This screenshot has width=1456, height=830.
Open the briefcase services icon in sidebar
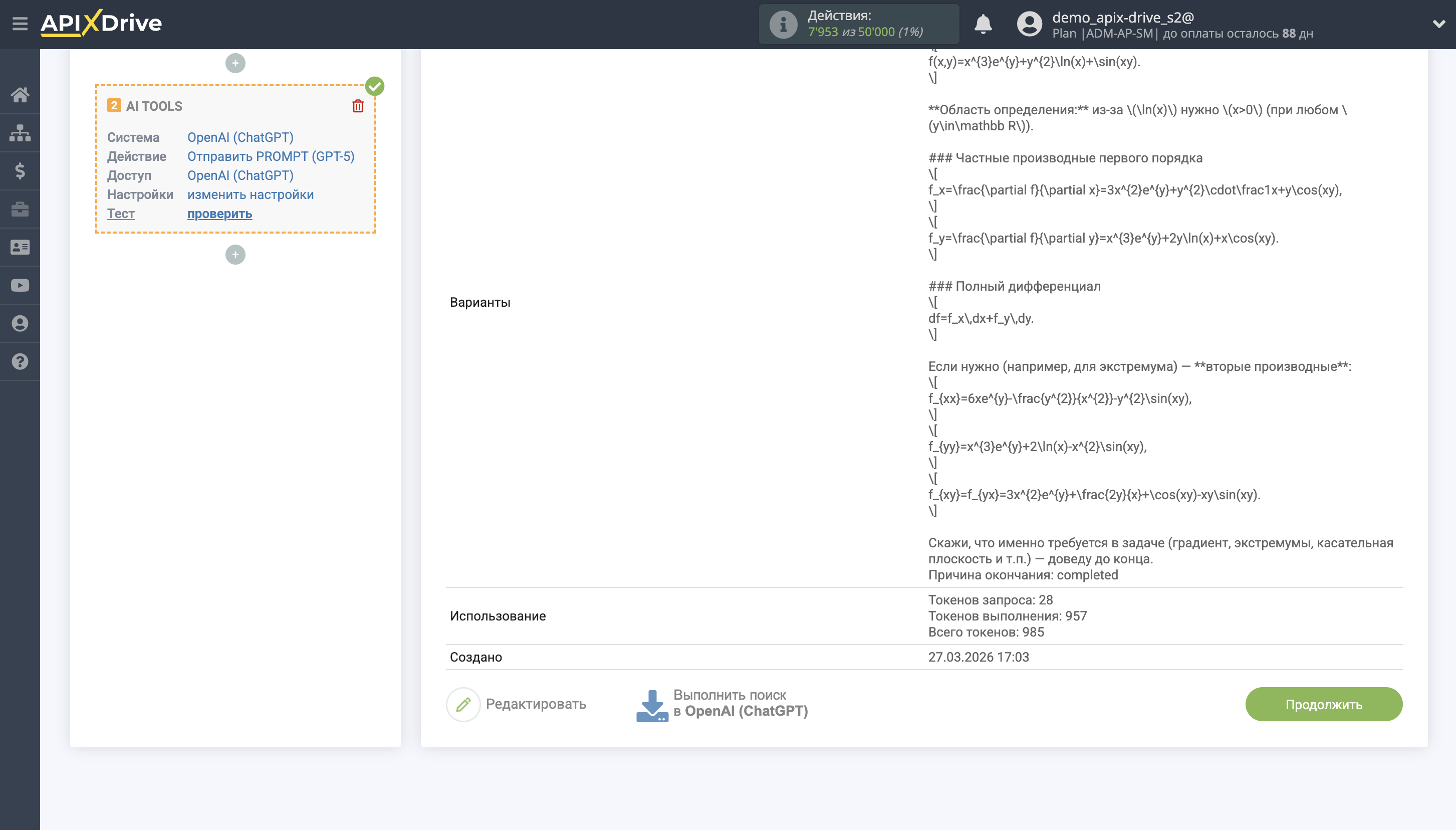tap(21, 209)
